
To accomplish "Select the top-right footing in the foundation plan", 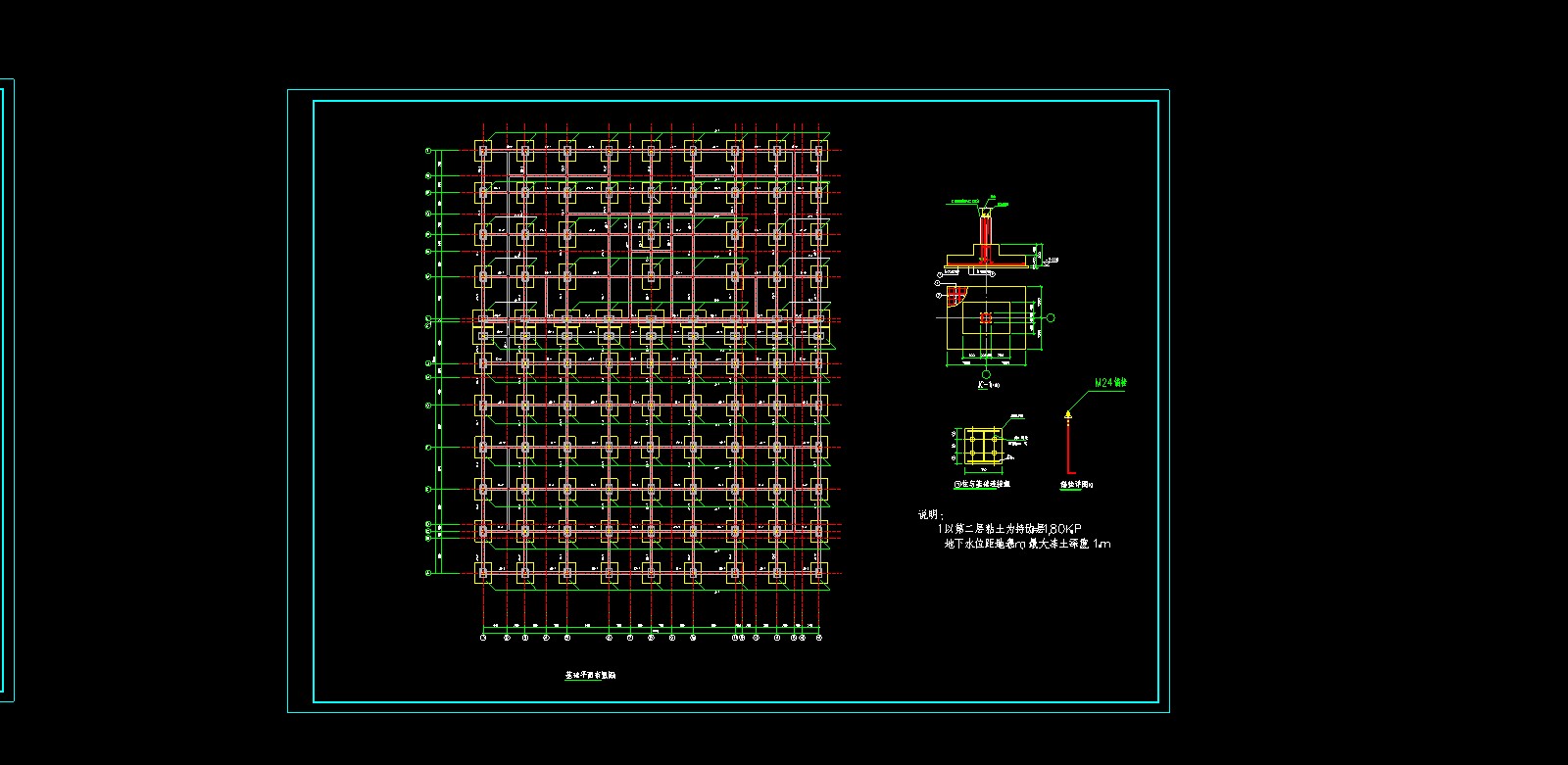I will point(818,150).
